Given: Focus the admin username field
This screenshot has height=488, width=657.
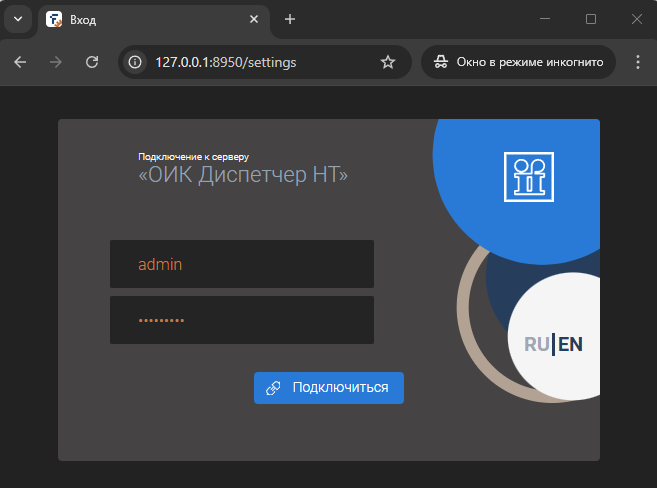Looking at the screenshot, I should (x=241, y=264).
